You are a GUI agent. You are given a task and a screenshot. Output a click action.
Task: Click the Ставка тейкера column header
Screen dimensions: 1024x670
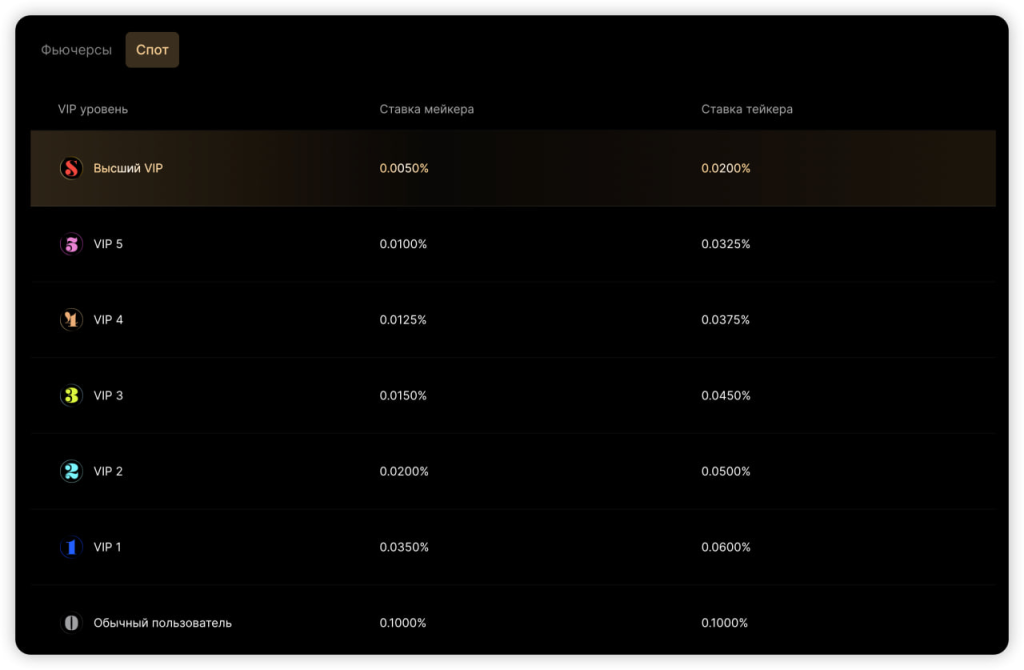pyautogui.click(x=746, y=109)
